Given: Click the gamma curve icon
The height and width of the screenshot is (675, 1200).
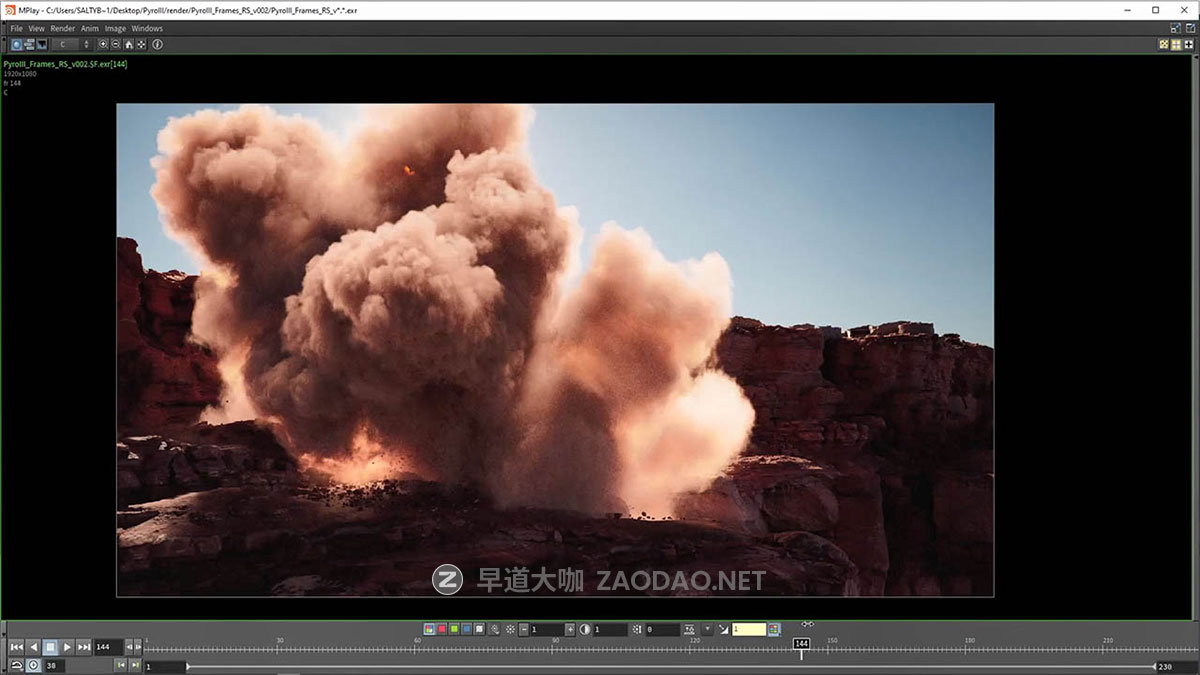Looking at the screenshot, I should (723, 629).
